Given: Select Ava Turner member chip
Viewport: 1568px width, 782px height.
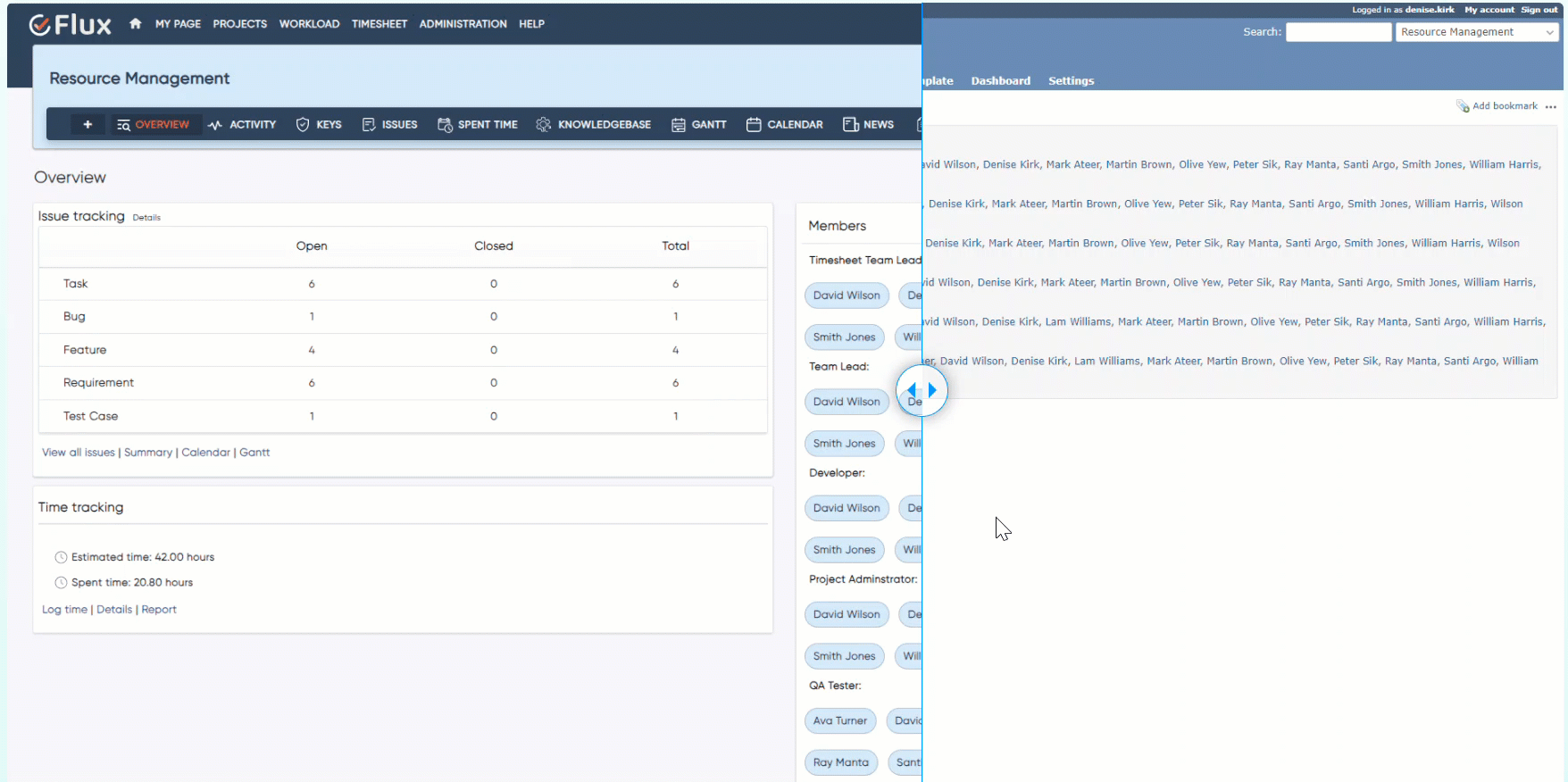Looking at the screenshot, I should 839,721.
